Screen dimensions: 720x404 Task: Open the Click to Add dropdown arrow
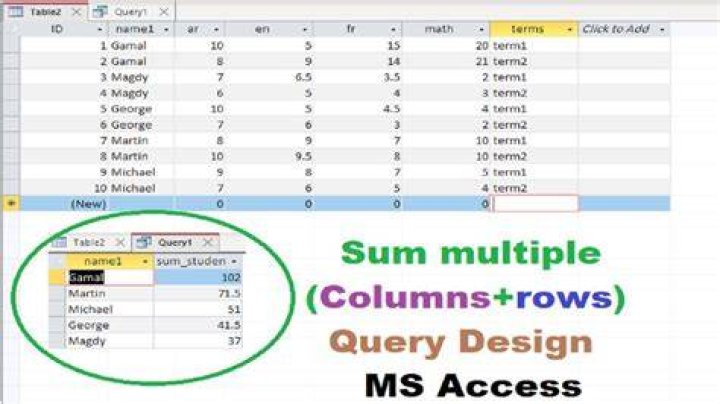click(x=662, y=30)
